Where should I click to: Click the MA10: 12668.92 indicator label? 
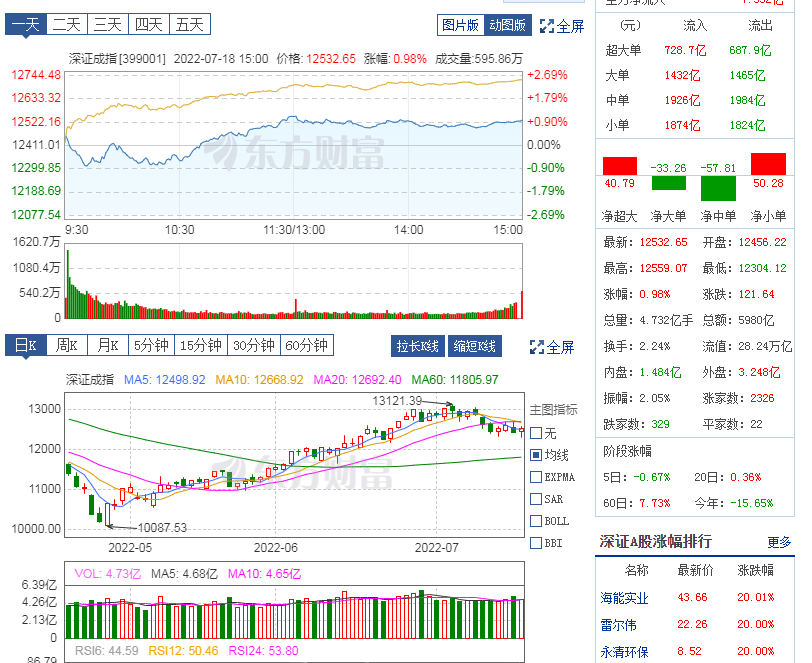(259, 380)
